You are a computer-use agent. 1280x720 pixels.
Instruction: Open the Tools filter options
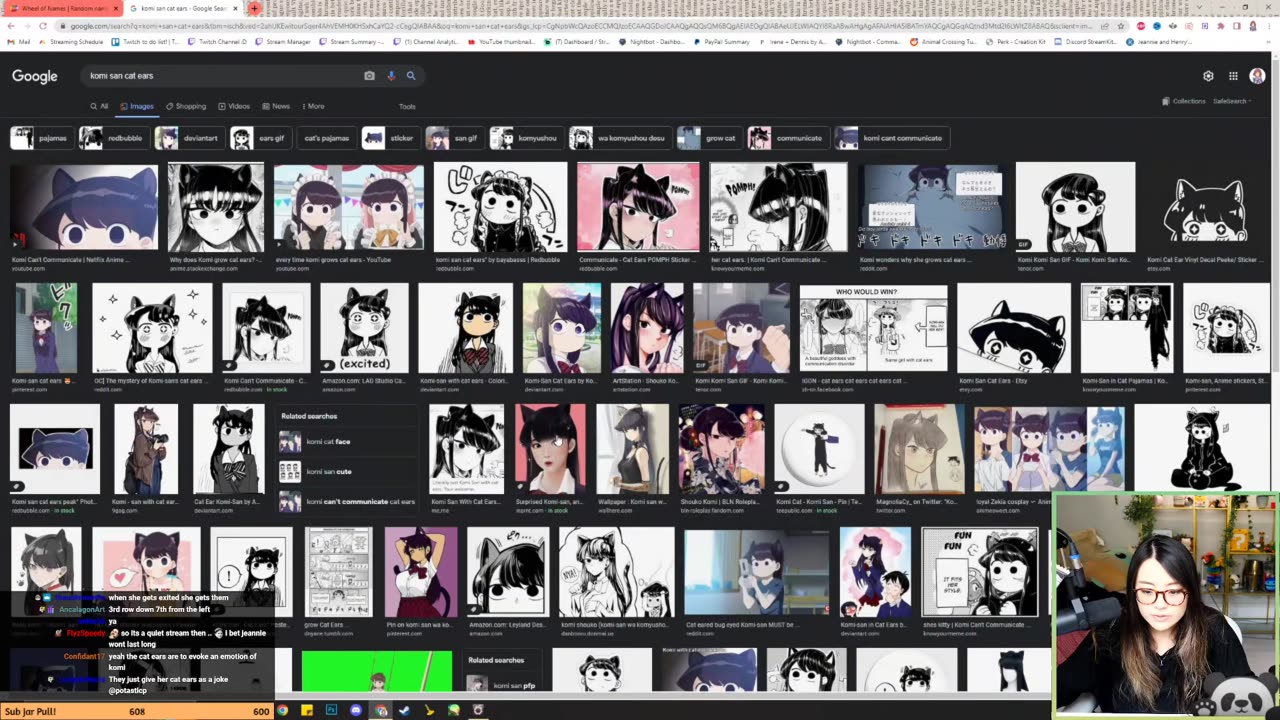tap(407, 106)
